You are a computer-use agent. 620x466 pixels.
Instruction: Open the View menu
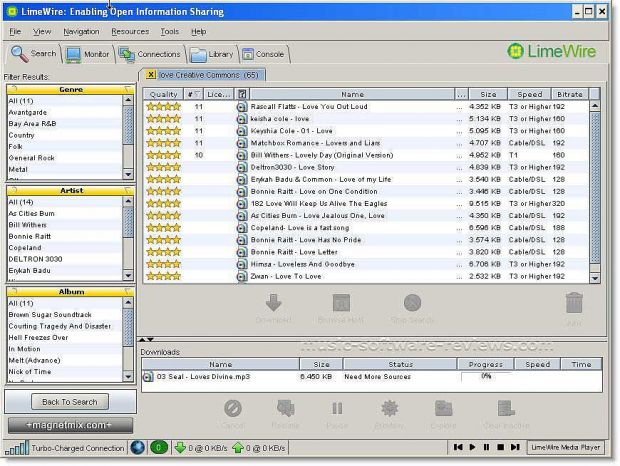(x=42, y=32)
